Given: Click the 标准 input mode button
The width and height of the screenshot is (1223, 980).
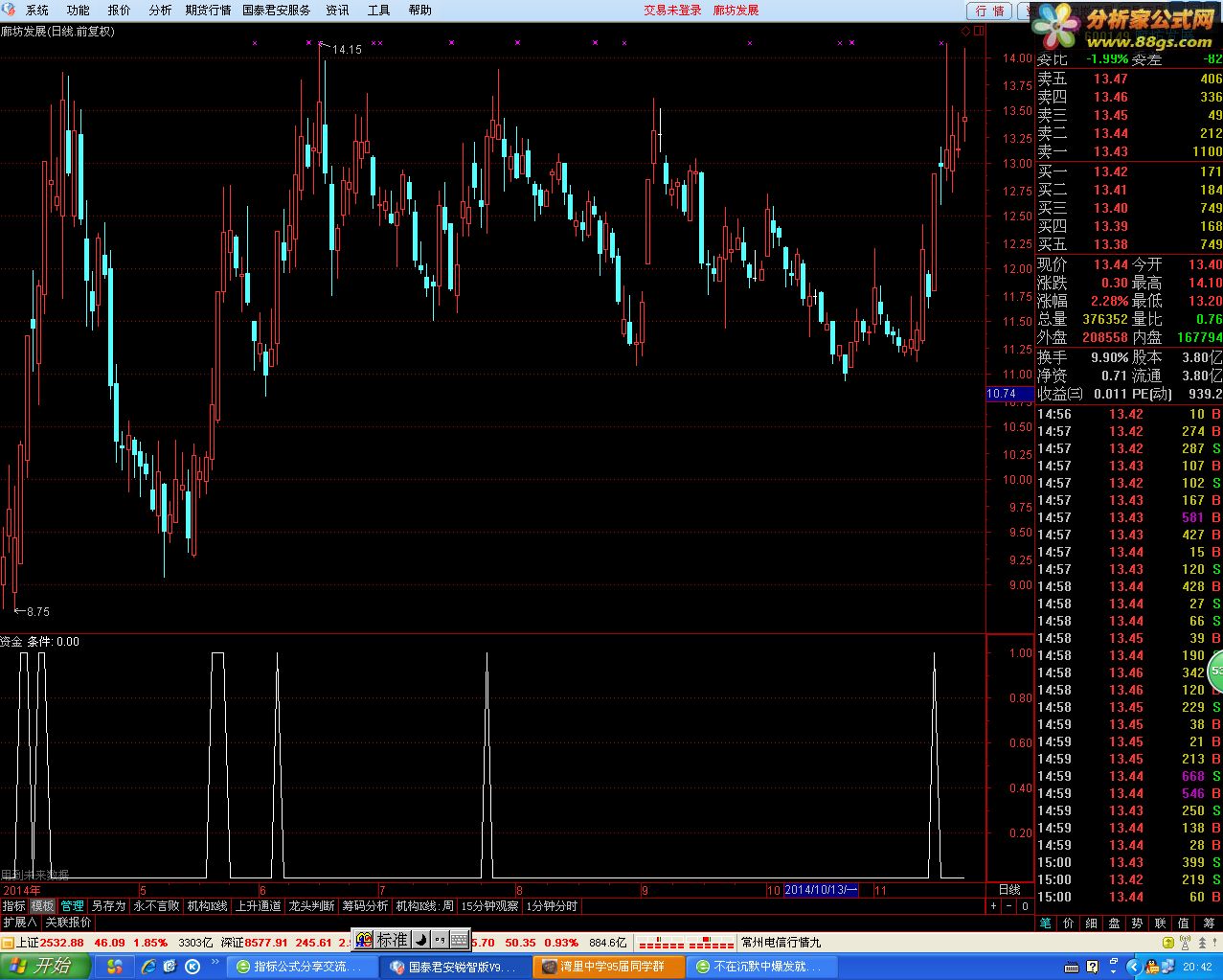Looking at the screenshot, I should click(x=392, y=940).
